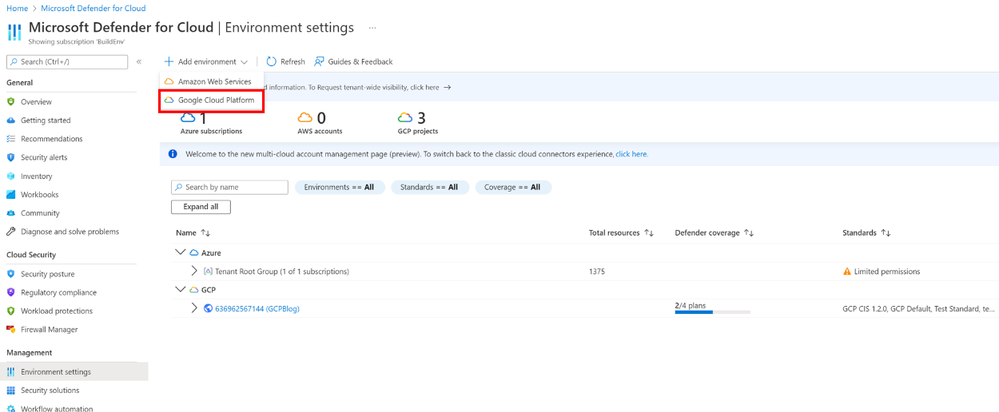Screen dimensions: 999x412
Task: Choose Amazon Web Services from dropdown menu
Action: [211, 82]
